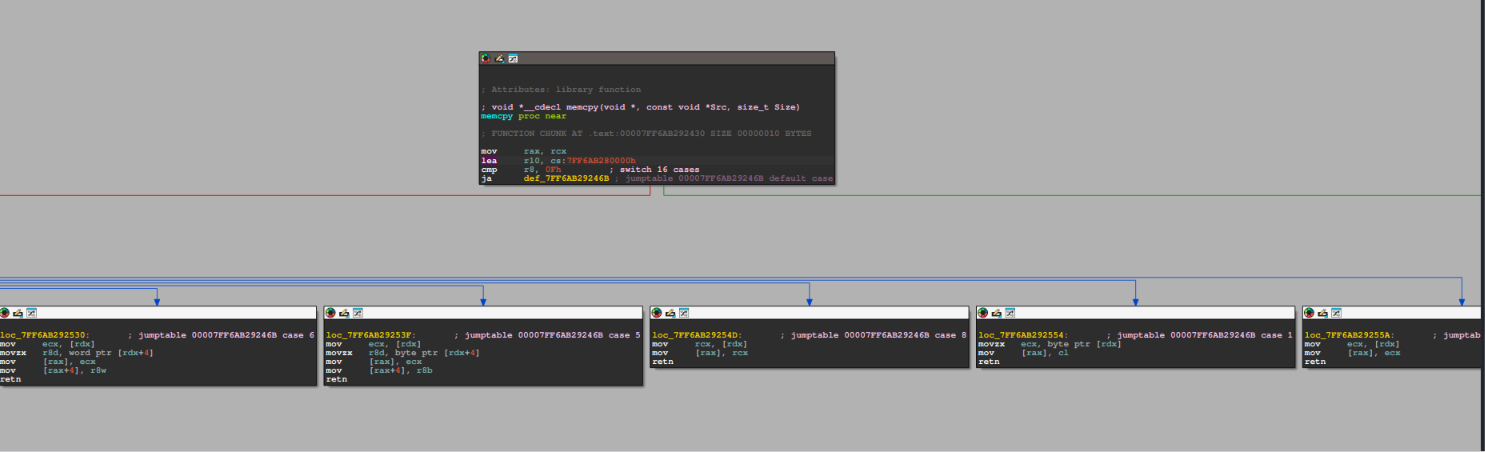Click the 'Attributes: library function' comment

click(561, 89)
